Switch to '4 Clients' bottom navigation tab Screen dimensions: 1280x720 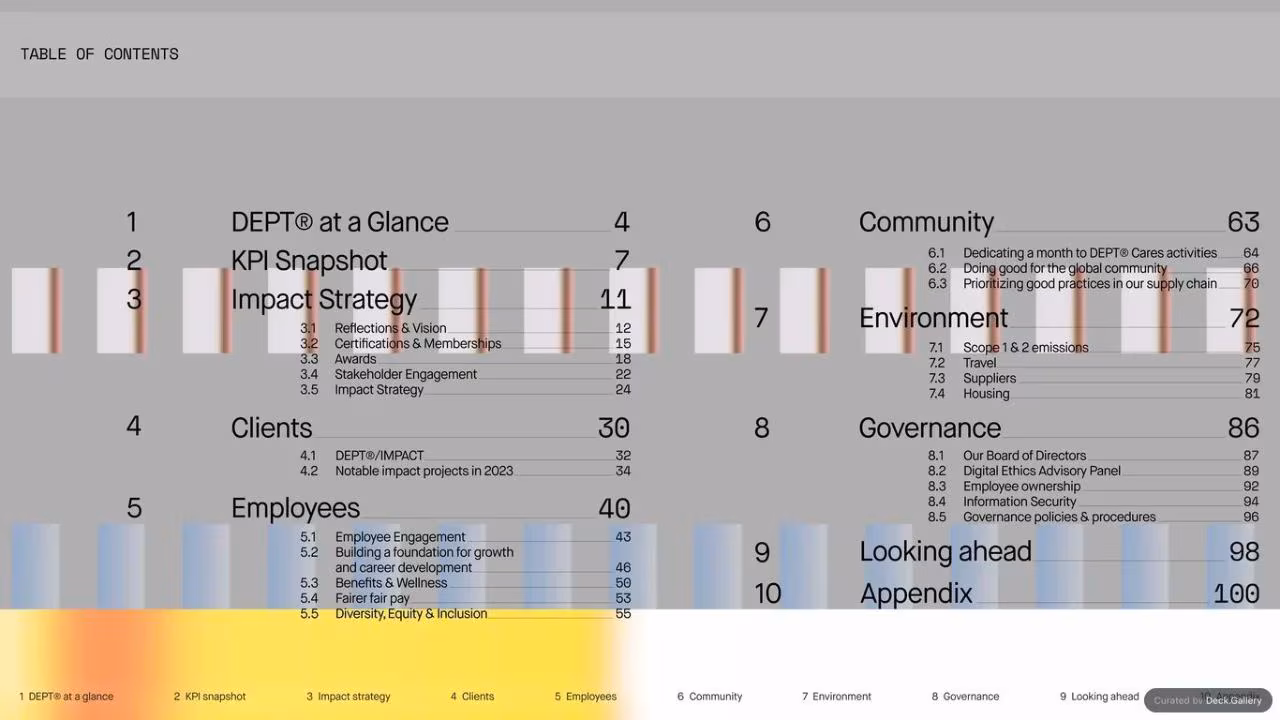(x=472, y=697)
